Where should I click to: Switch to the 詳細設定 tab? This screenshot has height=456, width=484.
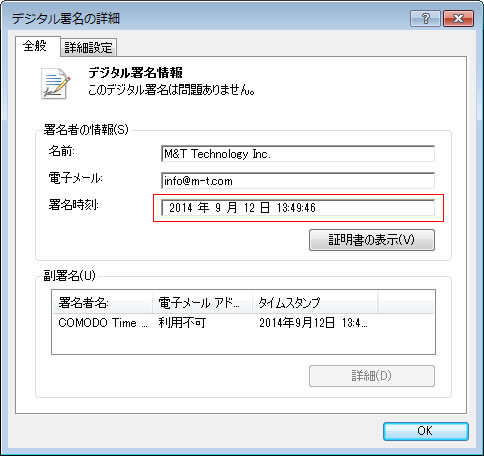pyautogui.click(x=89, y=48)
